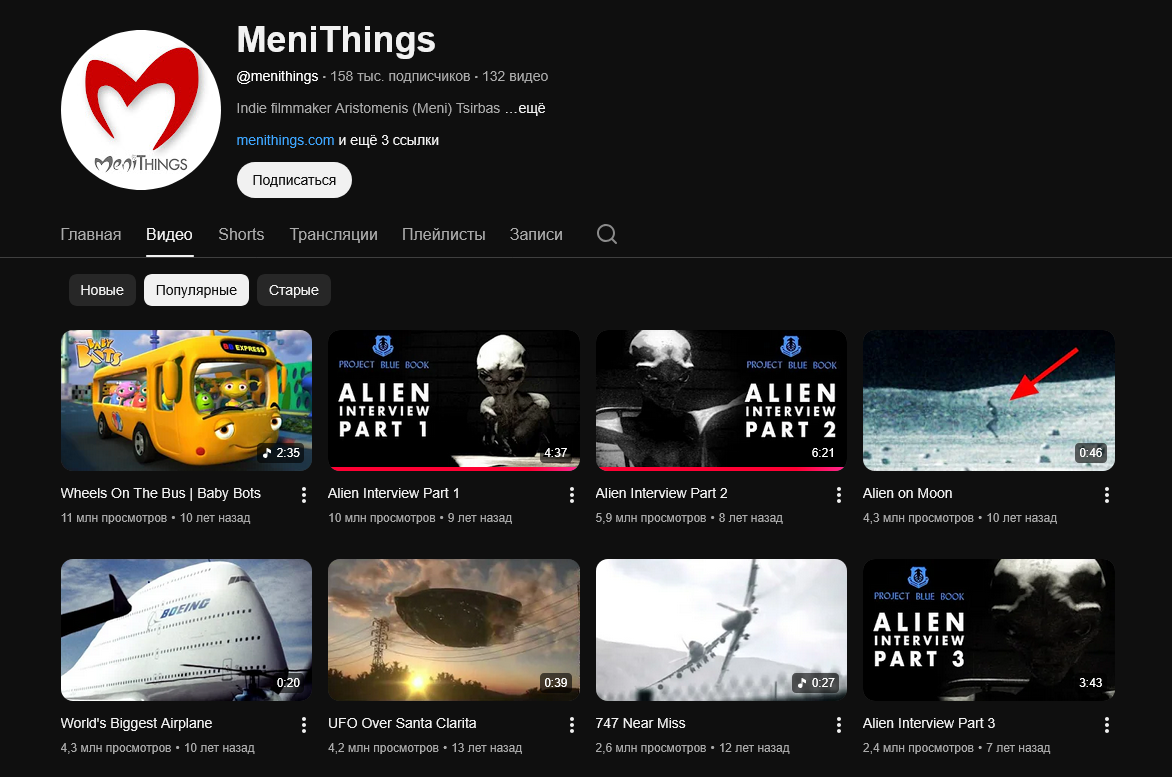Open options menu for Wheels On The Bus
This screenshot has height=777, width=1172.
point(303,495)
